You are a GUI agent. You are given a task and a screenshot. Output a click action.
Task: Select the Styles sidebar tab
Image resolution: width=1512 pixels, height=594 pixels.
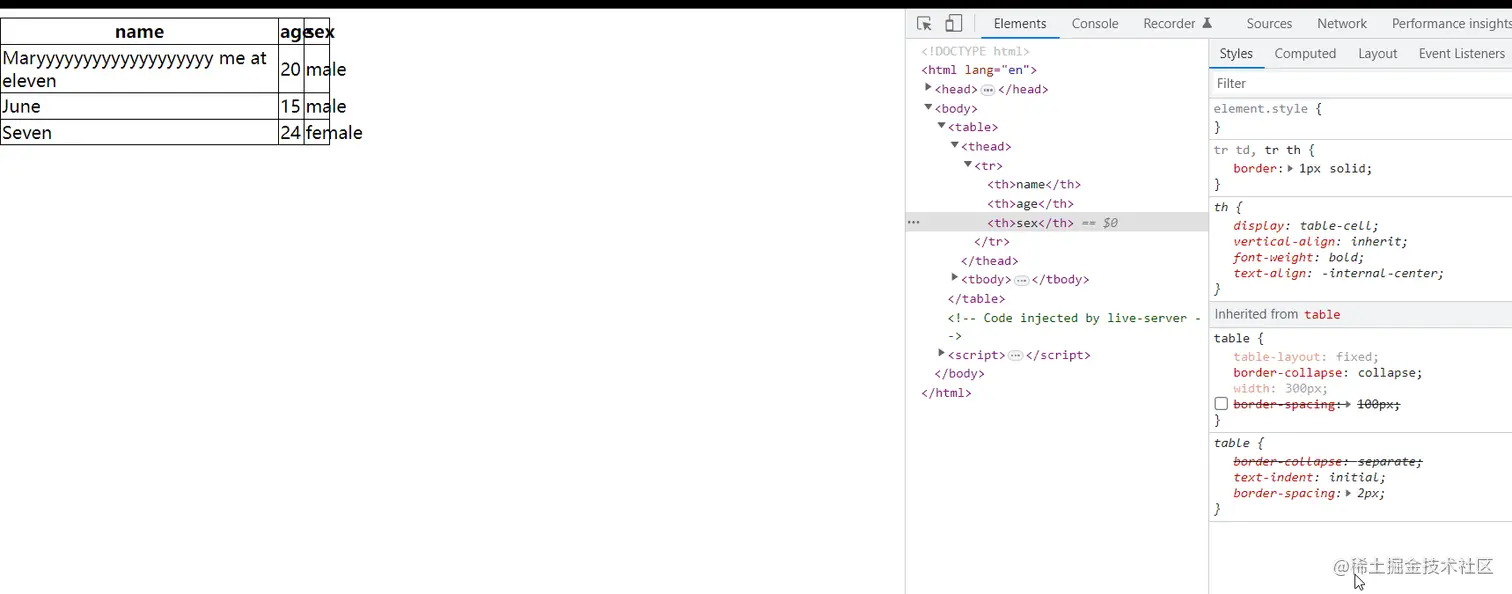pyautogui.click(x=1236, y=53)
